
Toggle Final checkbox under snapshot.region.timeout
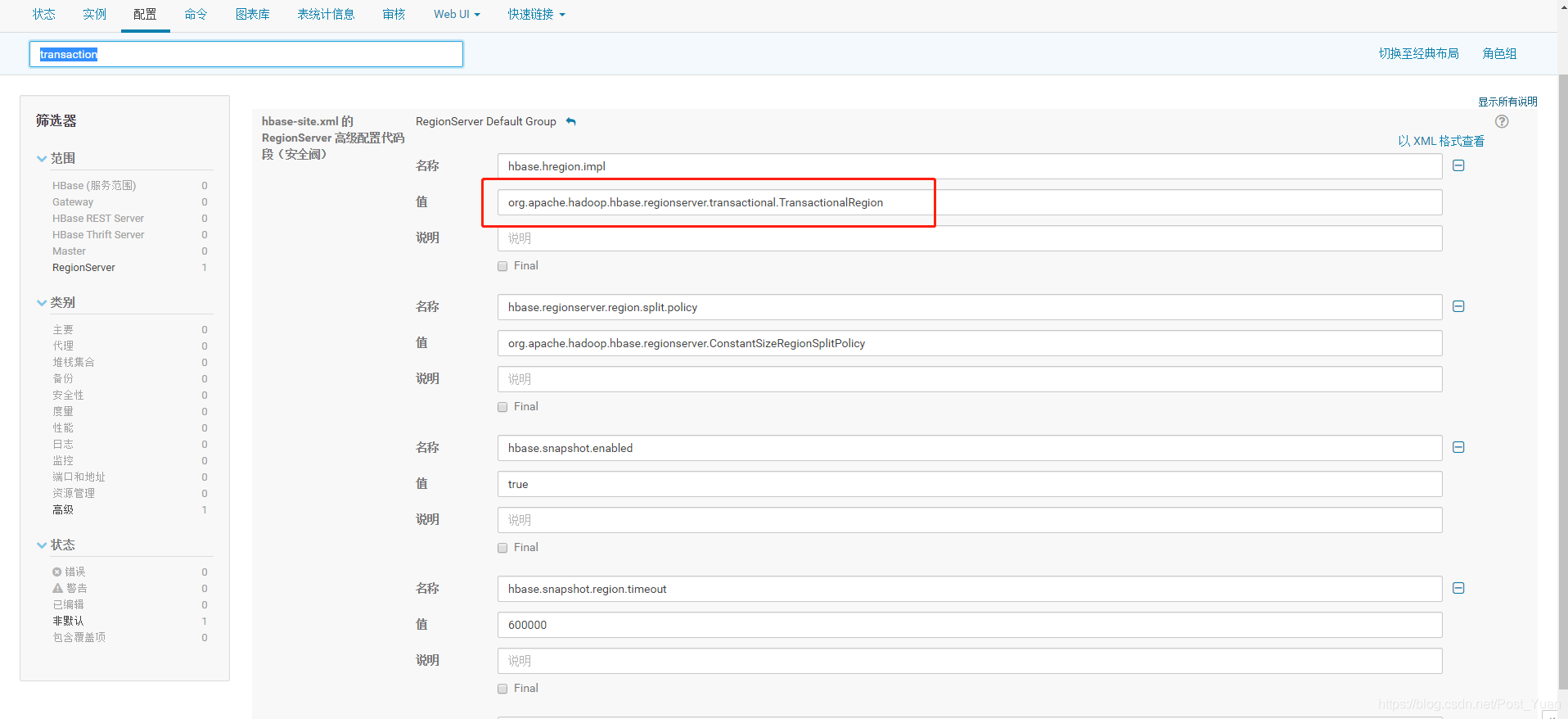(x=502, y=689)
